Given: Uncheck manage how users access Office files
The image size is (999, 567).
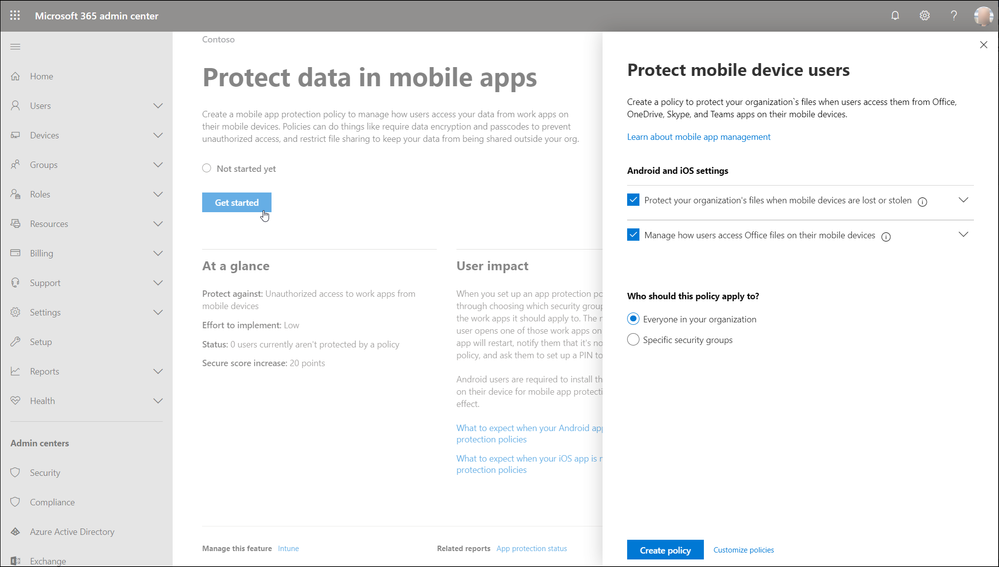Looking at the screenshot, I should (633, 234).
